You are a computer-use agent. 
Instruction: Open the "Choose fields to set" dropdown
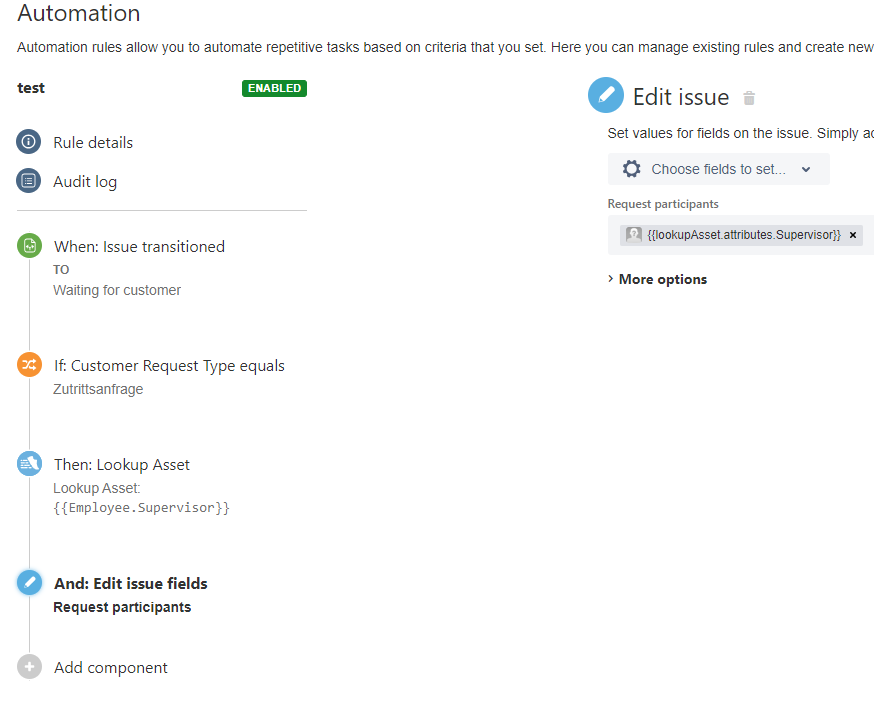coord(718,168)
